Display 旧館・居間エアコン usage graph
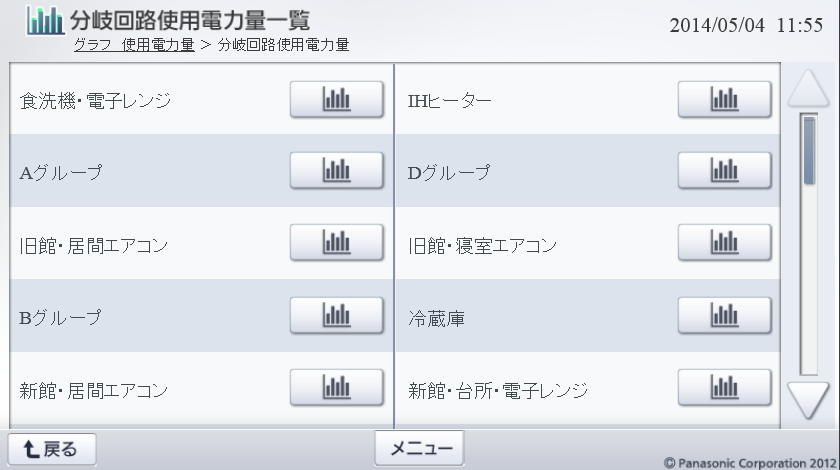The image size is (840, 470). [337, 243]
